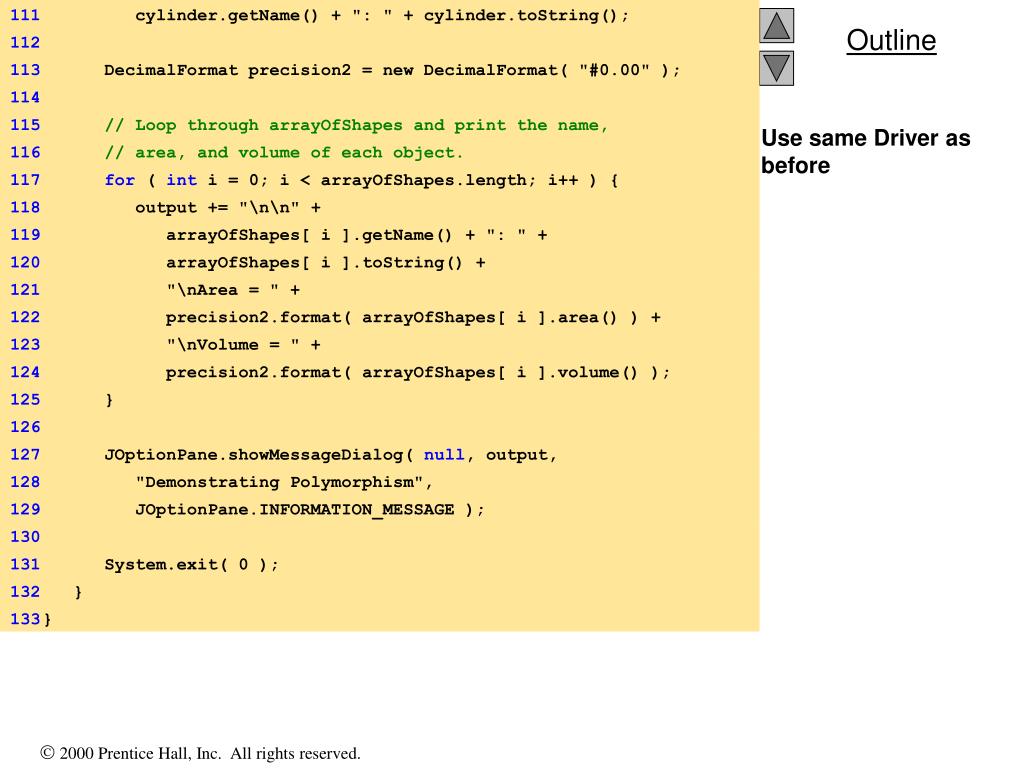The image size is (1024, 768).
Task: Click the 'for' keyword on line 117
Action: point(120,180)
